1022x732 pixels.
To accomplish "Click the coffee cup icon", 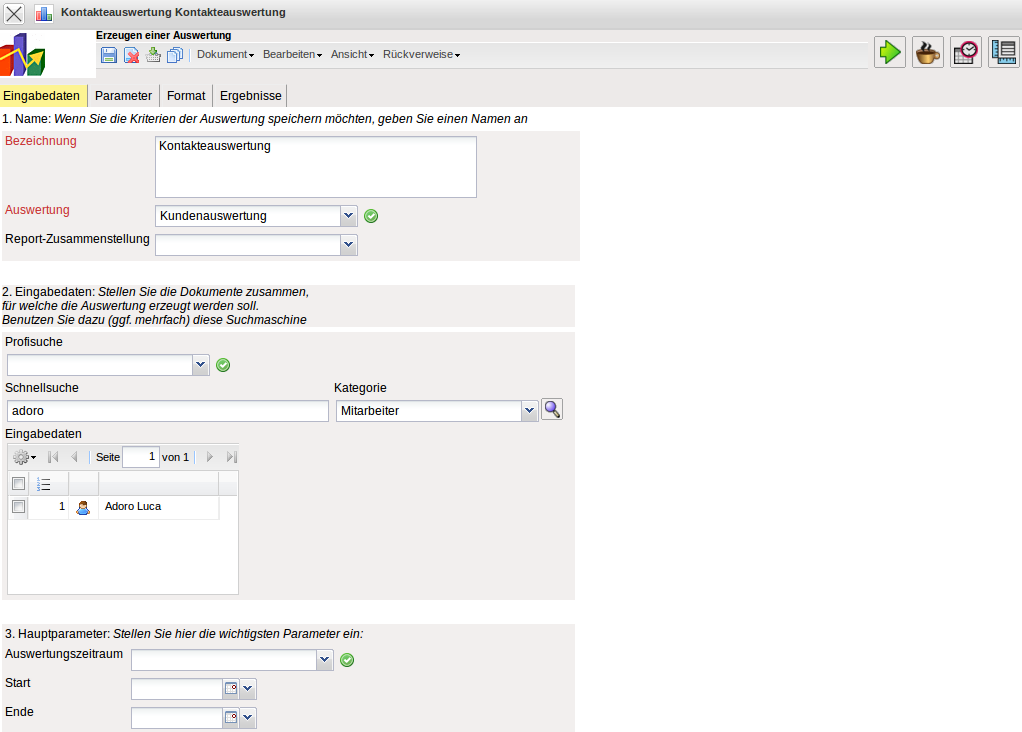I will [x=927, y=52].
